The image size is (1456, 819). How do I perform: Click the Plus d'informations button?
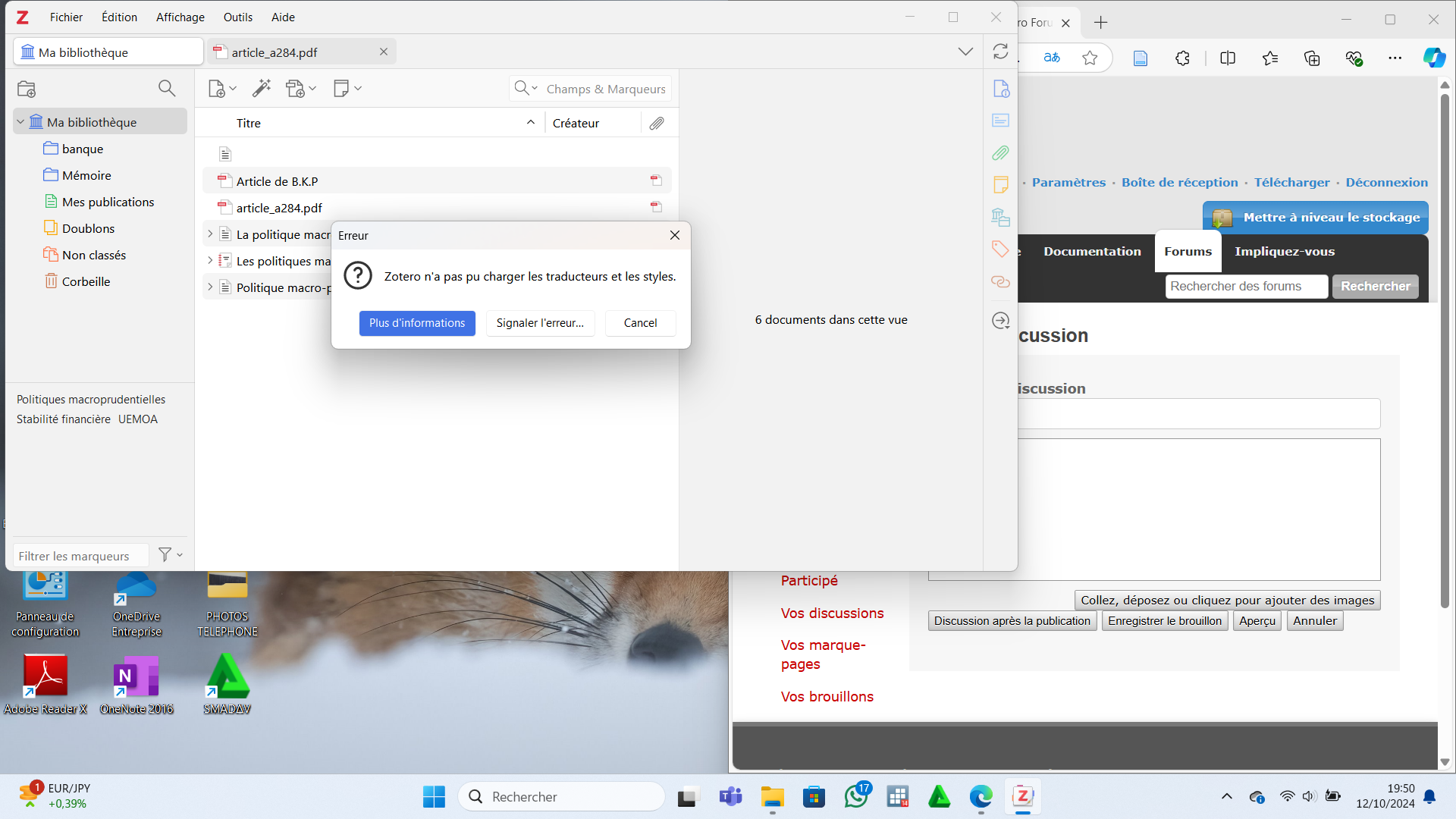(x=417, y=323)
